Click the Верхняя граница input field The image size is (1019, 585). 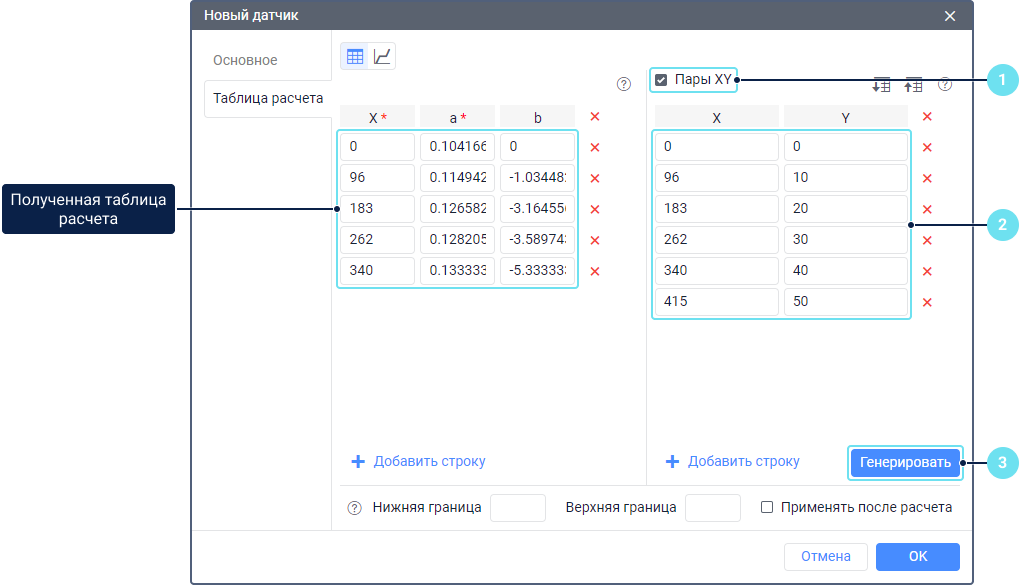coord(712,508)
